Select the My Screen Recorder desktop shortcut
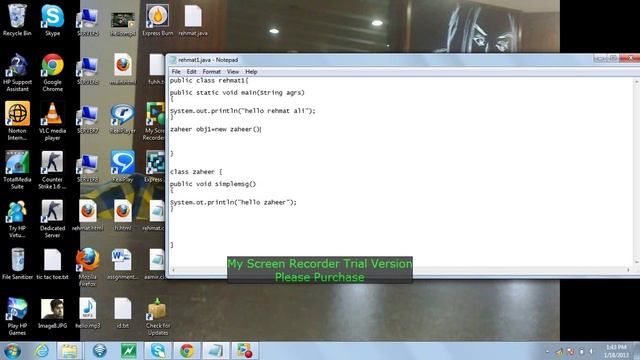 pos(155,121)
